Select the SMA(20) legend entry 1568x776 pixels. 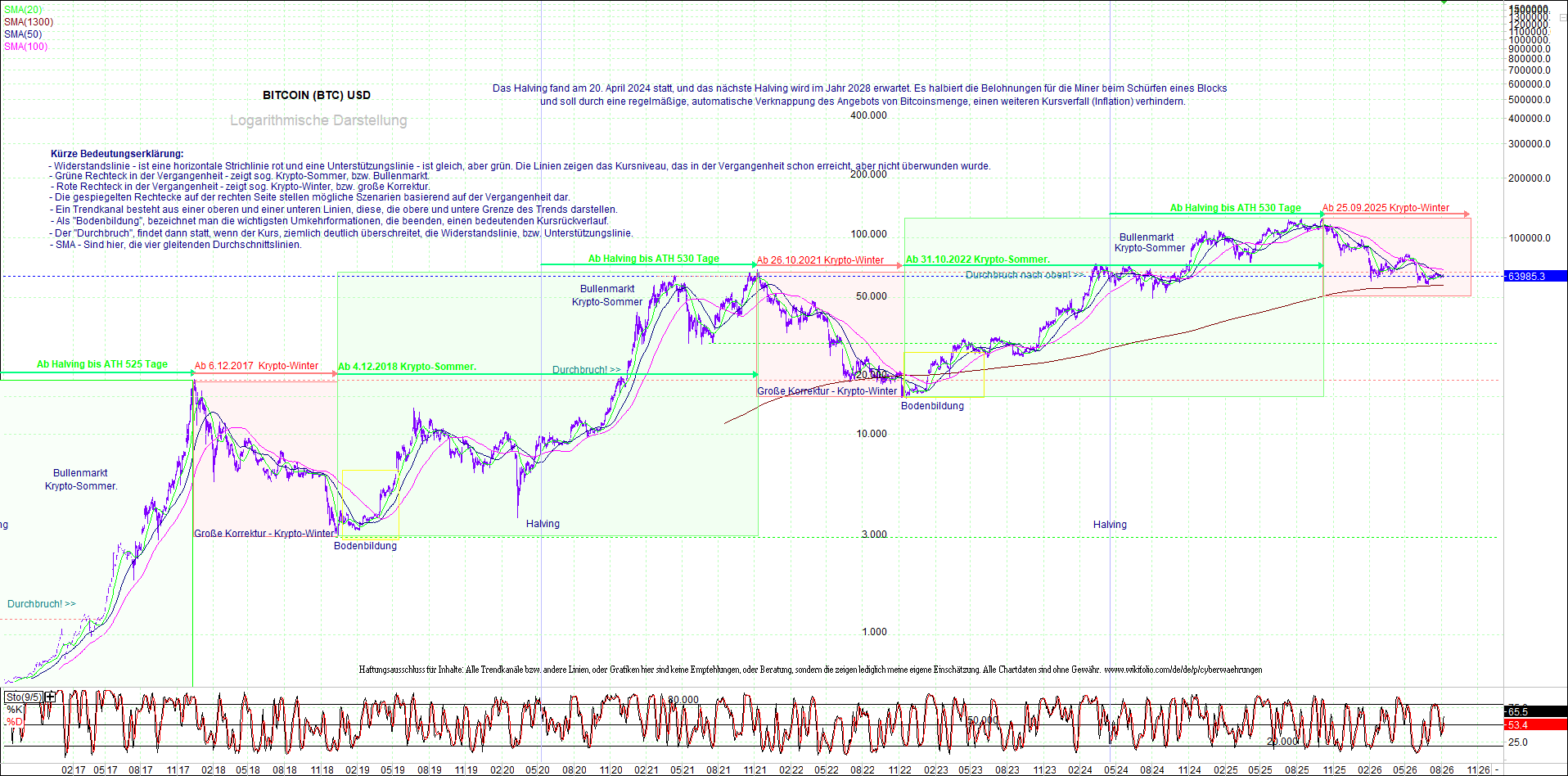tap(23, 10)
